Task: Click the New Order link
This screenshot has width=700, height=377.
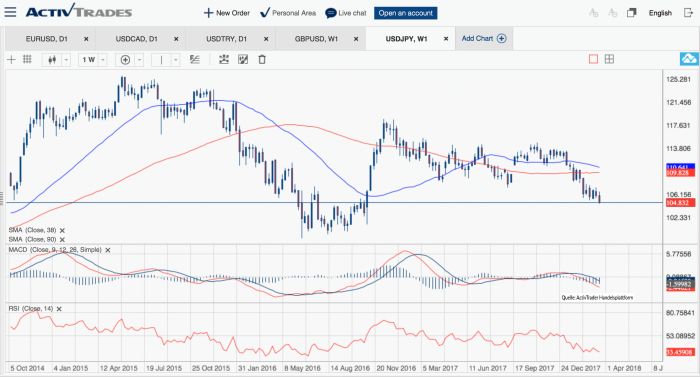Action: 227,13
